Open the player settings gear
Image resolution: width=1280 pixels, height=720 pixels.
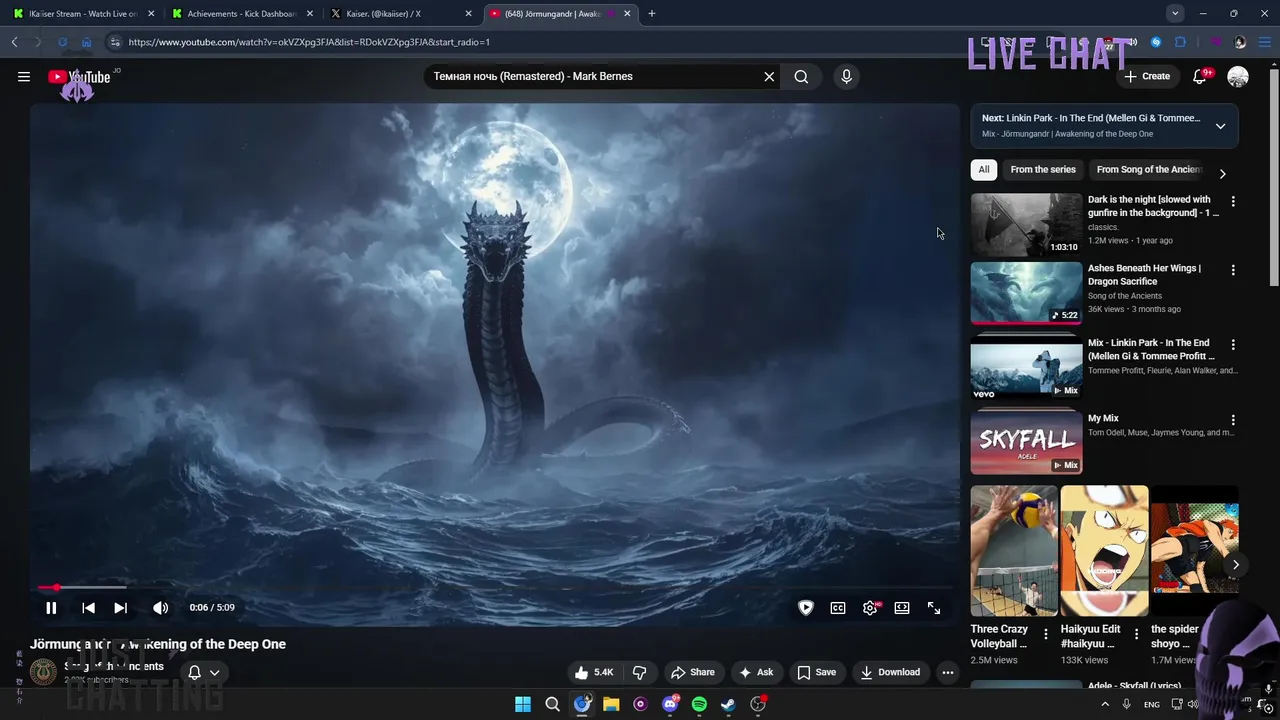870,608
